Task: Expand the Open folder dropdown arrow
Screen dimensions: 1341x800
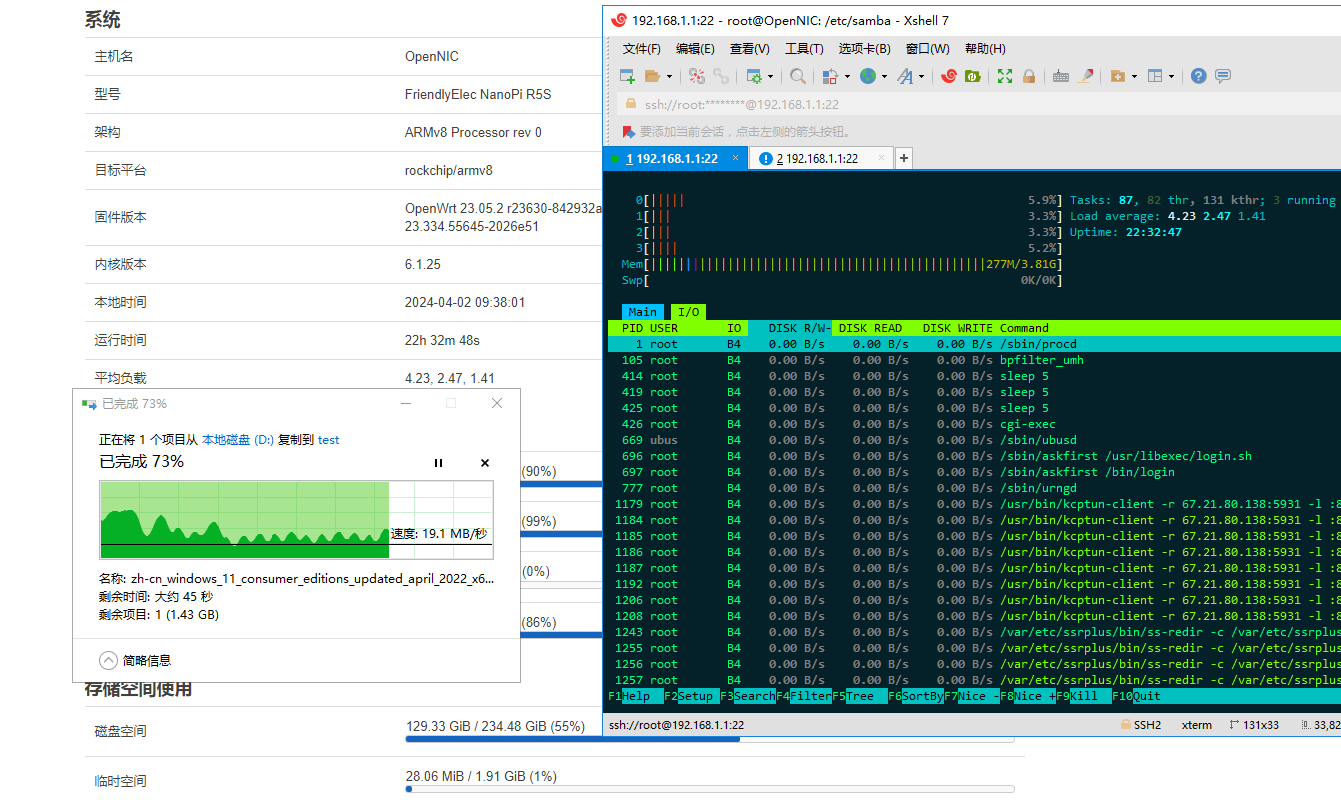Action: [x=669, y=76]
